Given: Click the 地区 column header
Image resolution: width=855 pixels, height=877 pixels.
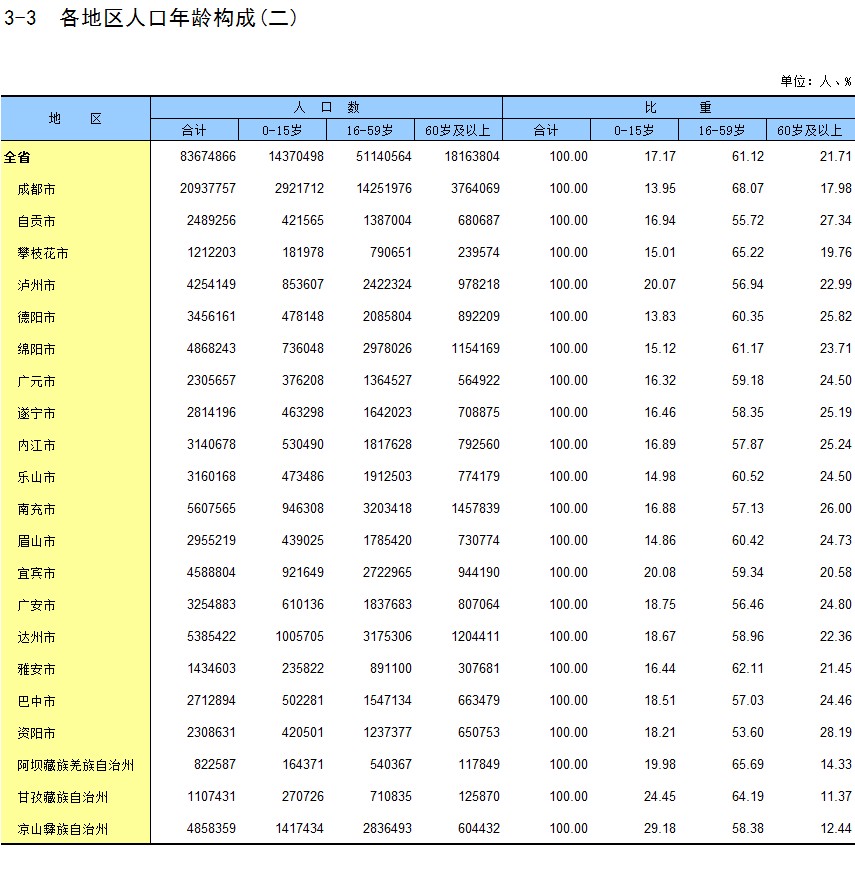Looking at the screenshot, I should click(75, 119).
